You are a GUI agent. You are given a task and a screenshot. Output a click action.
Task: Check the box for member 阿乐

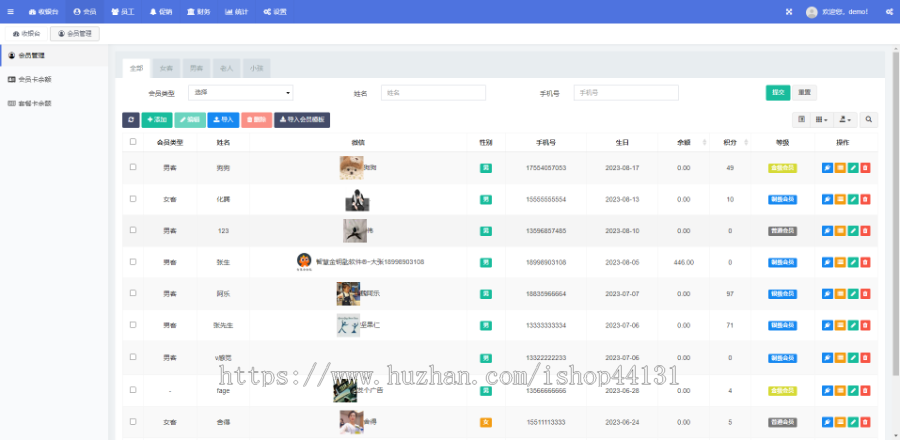pos(133,293)
